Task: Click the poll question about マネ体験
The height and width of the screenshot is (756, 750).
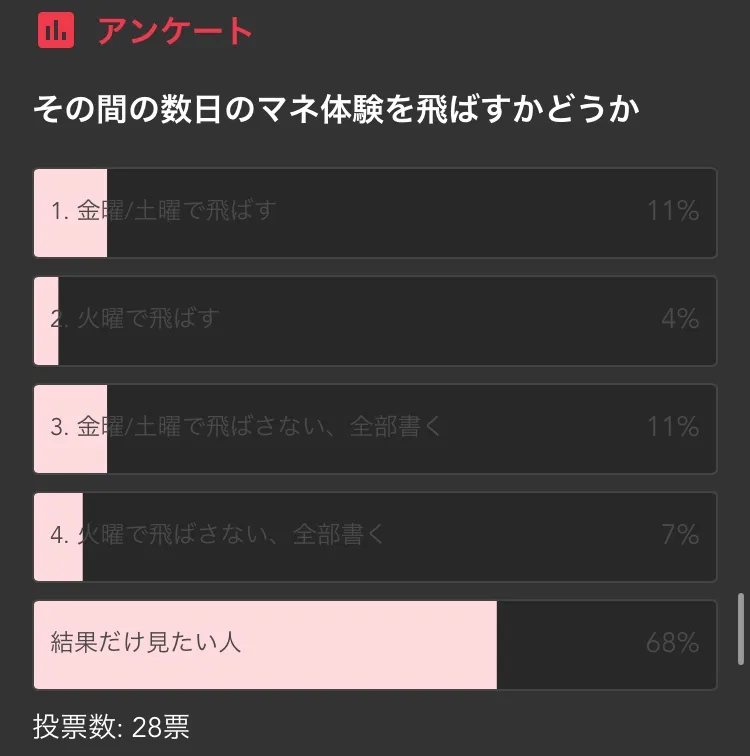Action: 336,110
